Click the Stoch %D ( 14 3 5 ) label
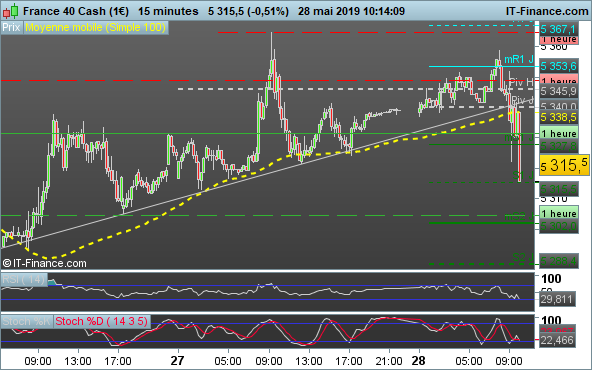The image size is (592, 370). (x=102, y=321)
